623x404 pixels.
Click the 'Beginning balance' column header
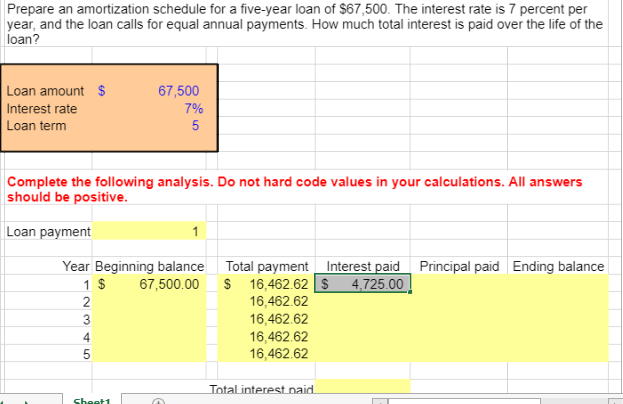click(x=149, y=266)
